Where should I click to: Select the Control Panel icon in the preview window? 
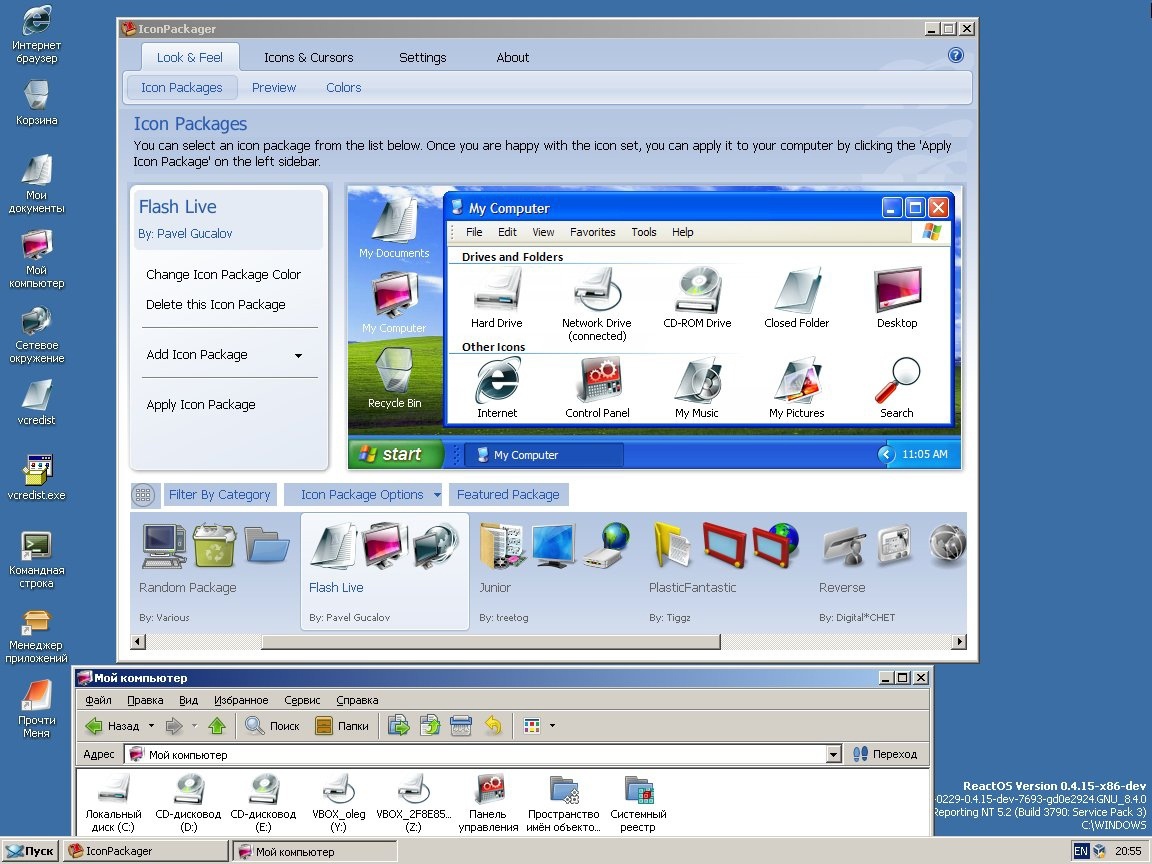(x=597, y=383)
